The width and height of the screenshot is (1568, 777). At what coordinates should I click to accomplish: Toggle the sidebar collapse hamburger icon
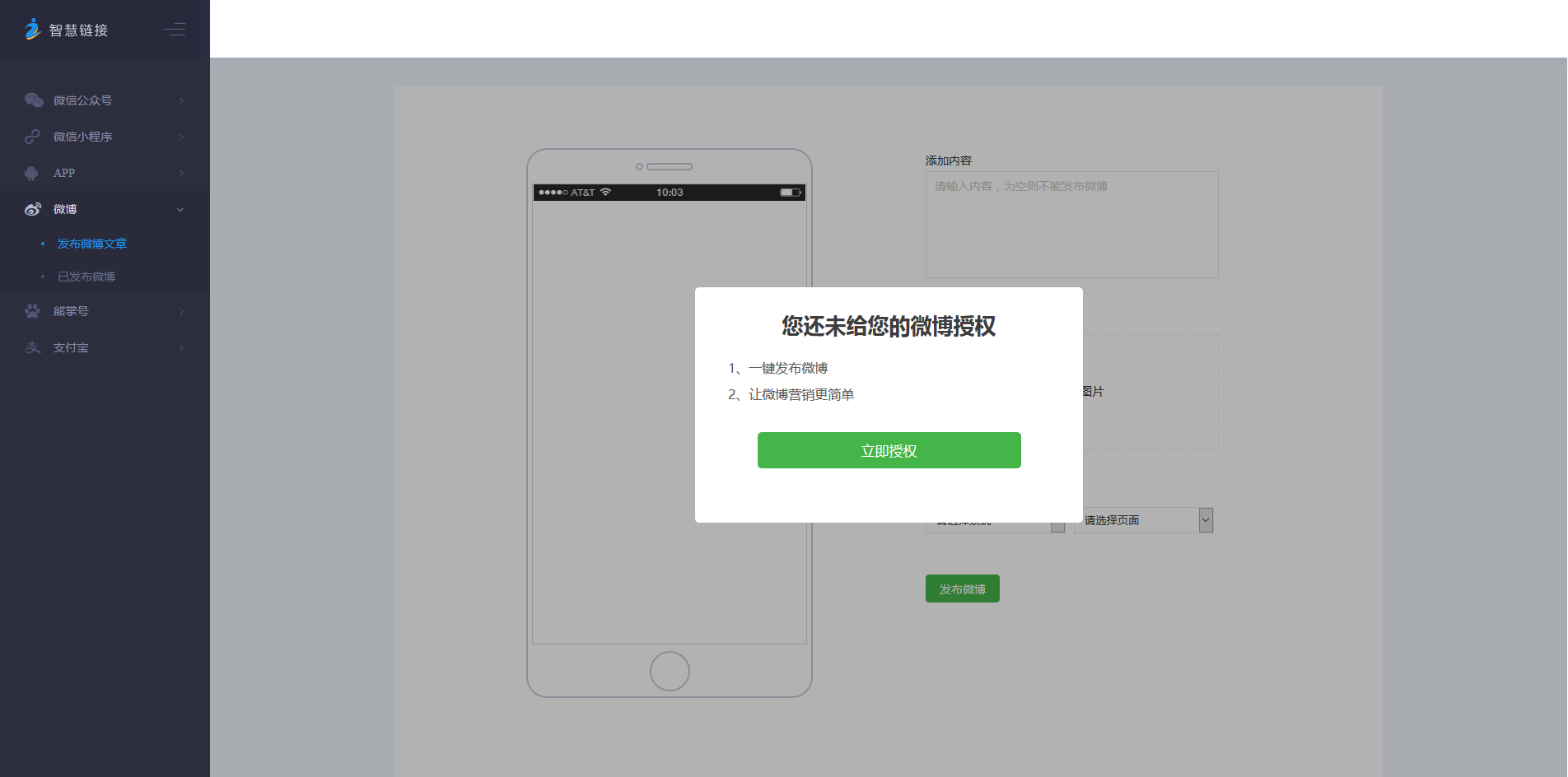(175, 30)
